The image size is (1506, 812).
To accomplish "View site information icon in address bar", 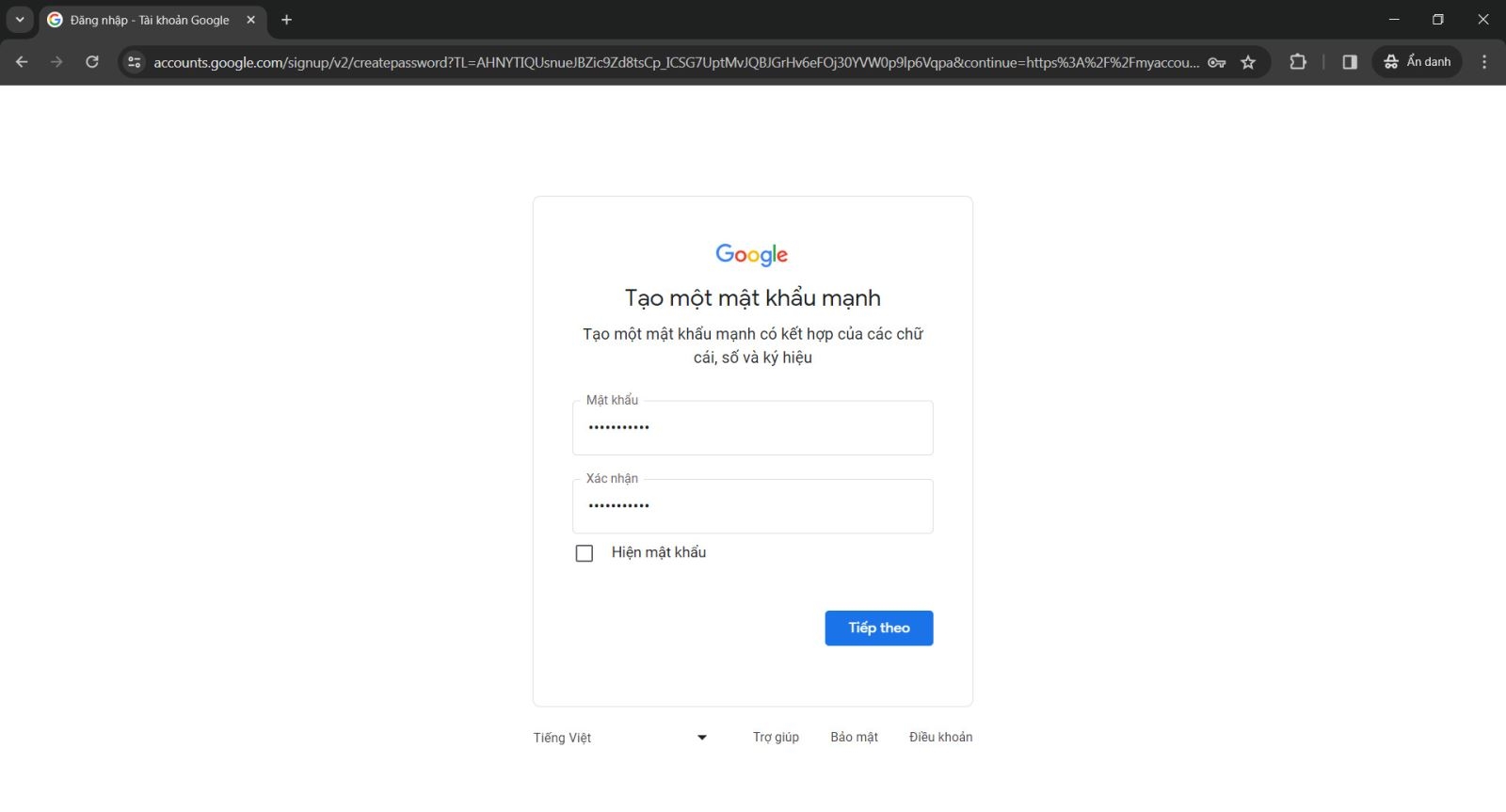I will pos(135,62).
